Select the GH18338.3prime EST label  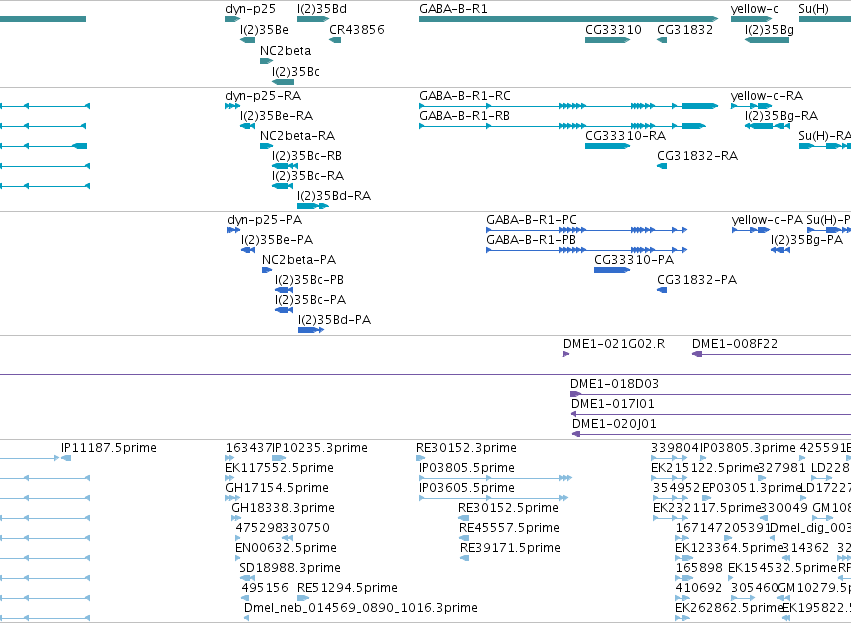coord(283,508)
